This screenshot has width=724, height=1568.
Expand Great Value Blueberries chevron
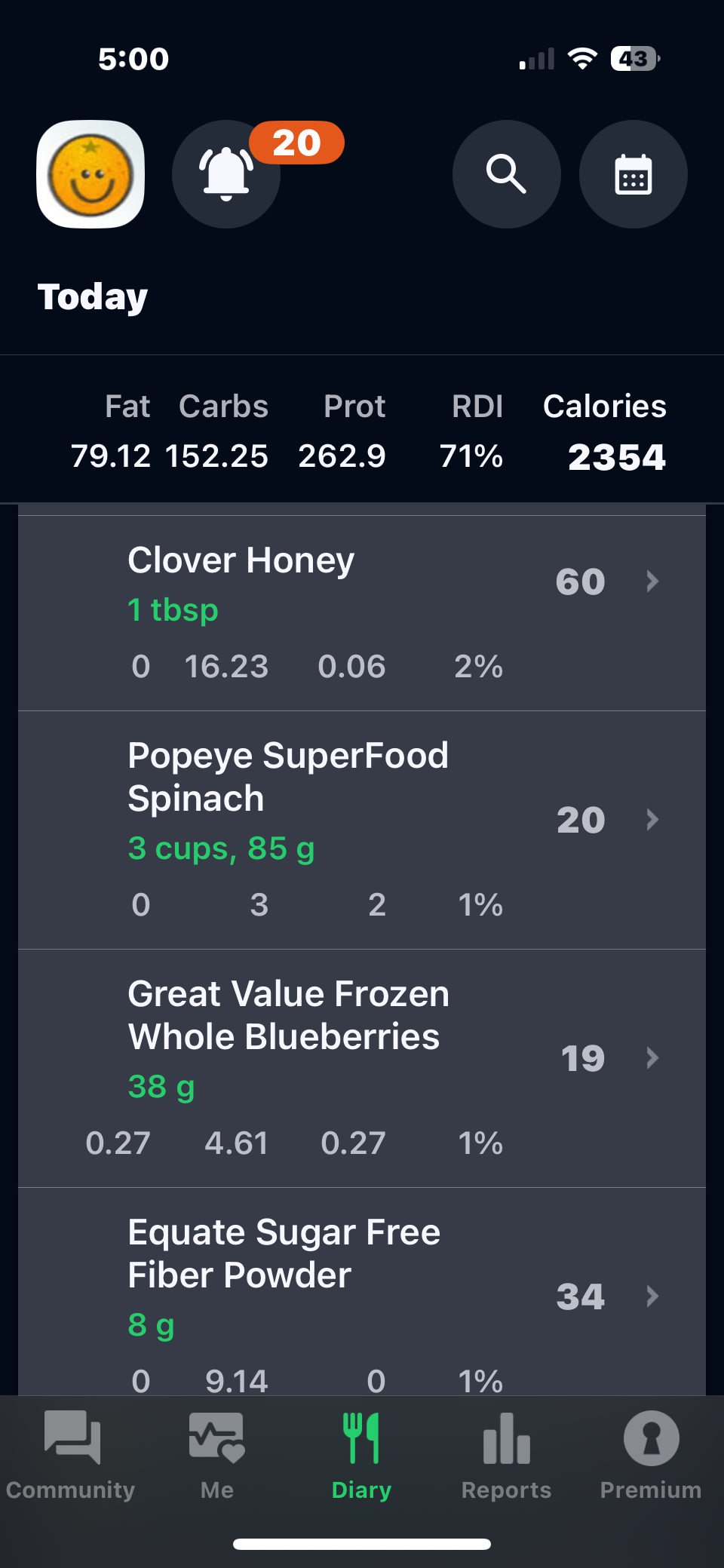pos(652,1058)
